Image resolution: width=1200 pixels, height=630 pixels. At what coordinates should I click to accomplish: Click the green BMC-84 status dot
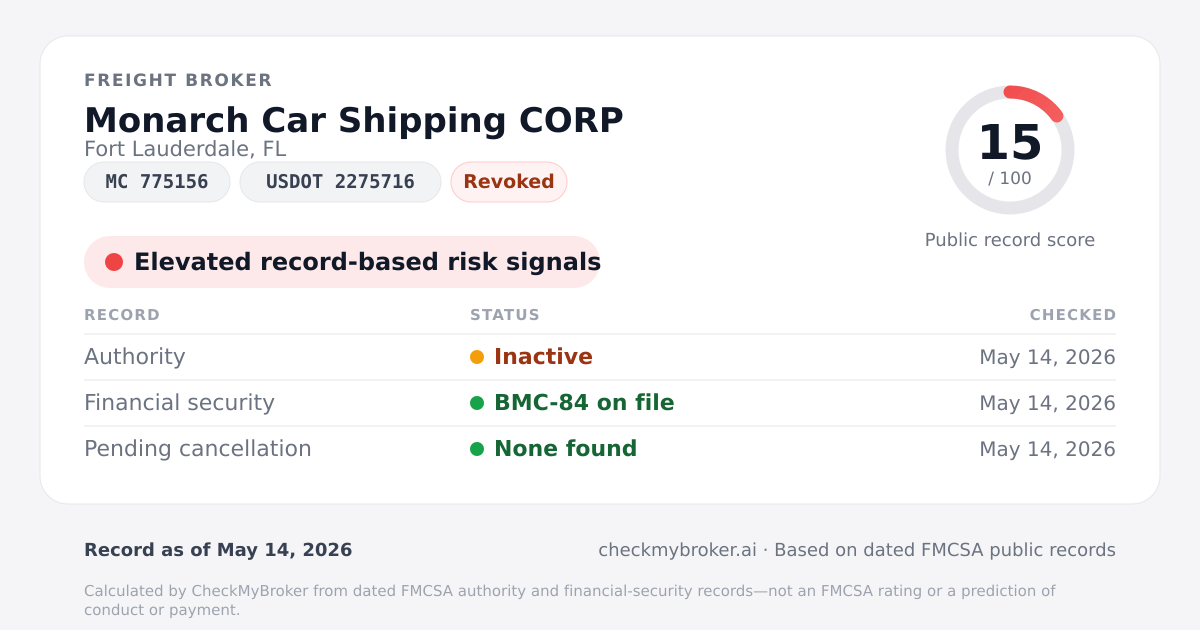477,403
